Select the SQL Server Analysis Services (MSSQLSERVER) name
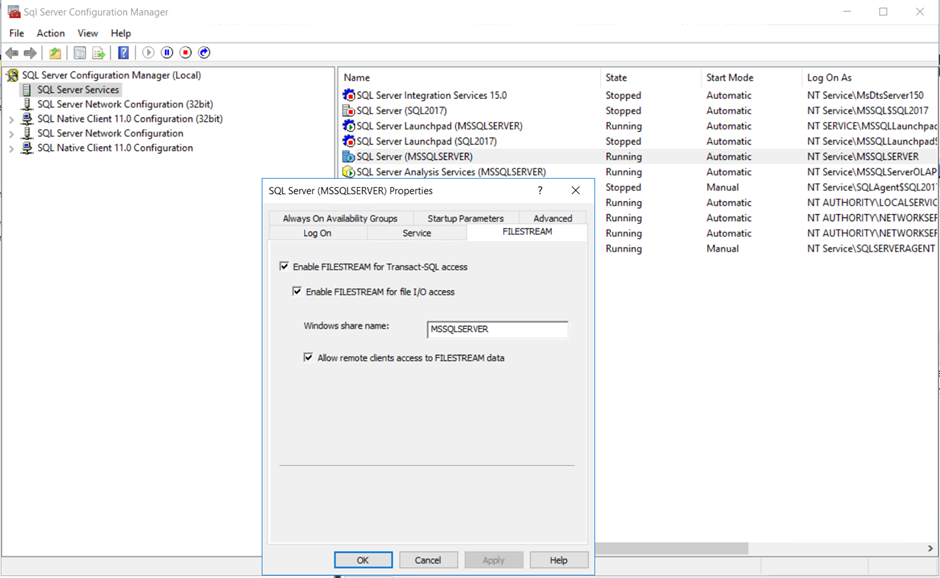This screenshot has height=578, width=940. tap(451, 172)
